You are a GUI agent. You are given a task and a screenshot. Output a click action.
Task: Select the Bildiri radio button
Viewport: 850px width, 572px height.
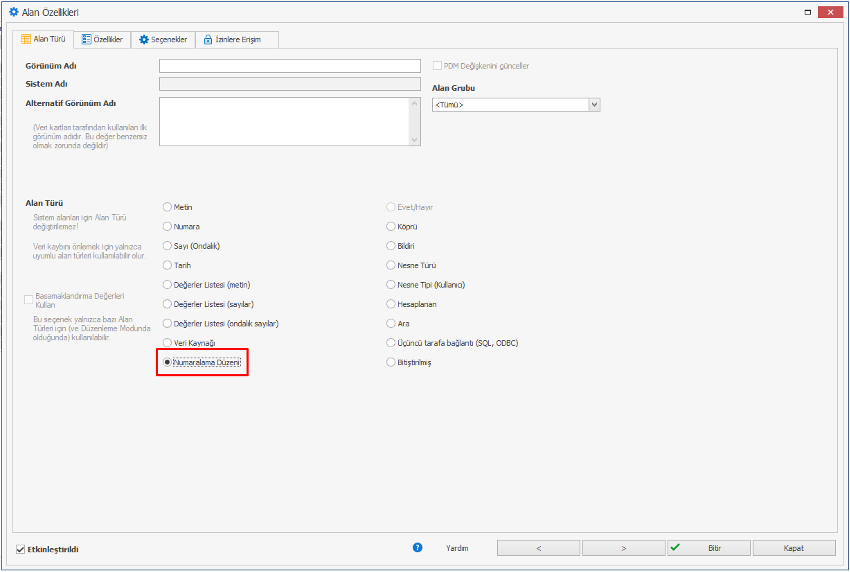390,246
